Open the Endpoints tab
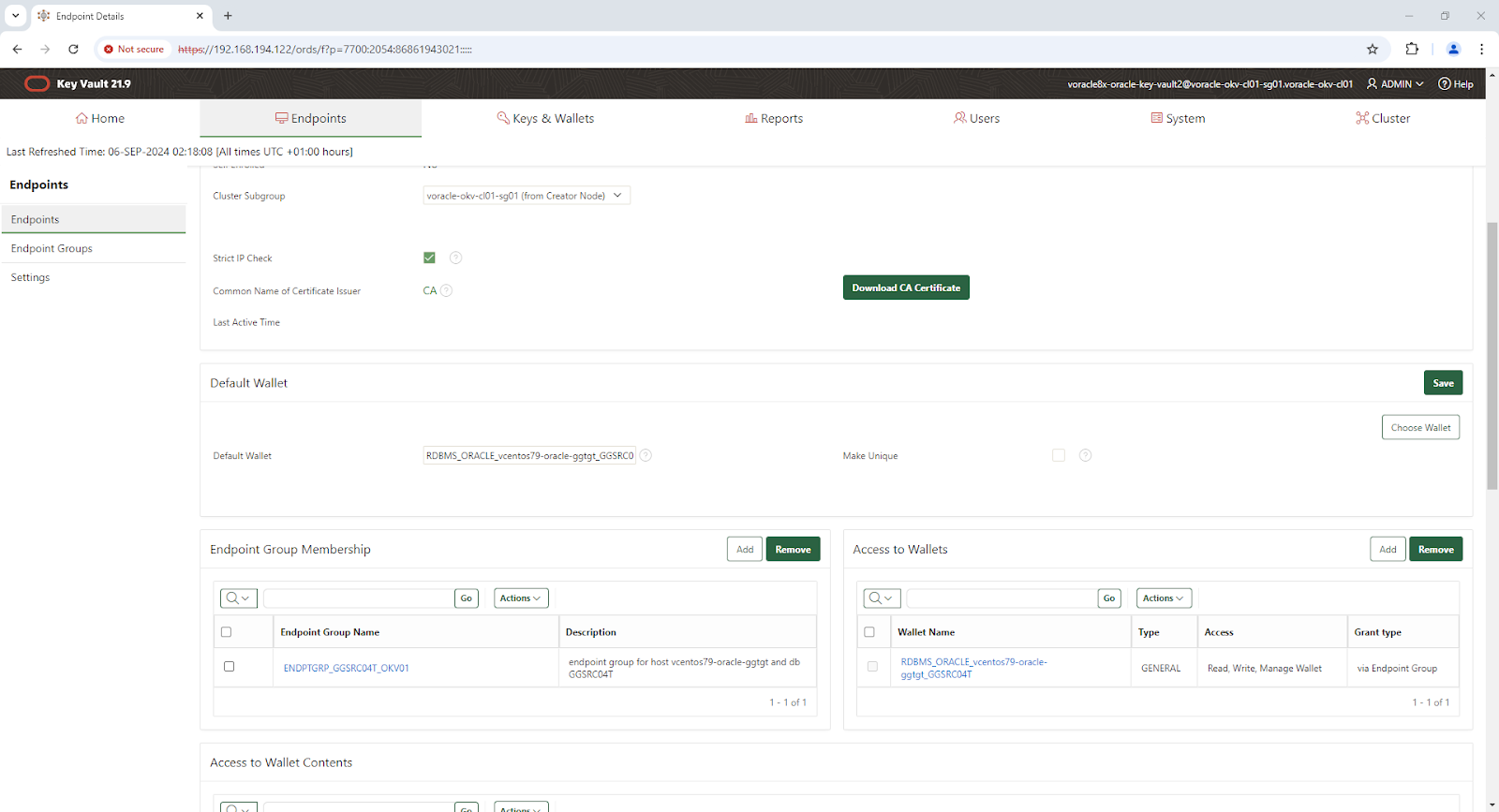Screen dimensions: 1499x812 coord(310,118)
